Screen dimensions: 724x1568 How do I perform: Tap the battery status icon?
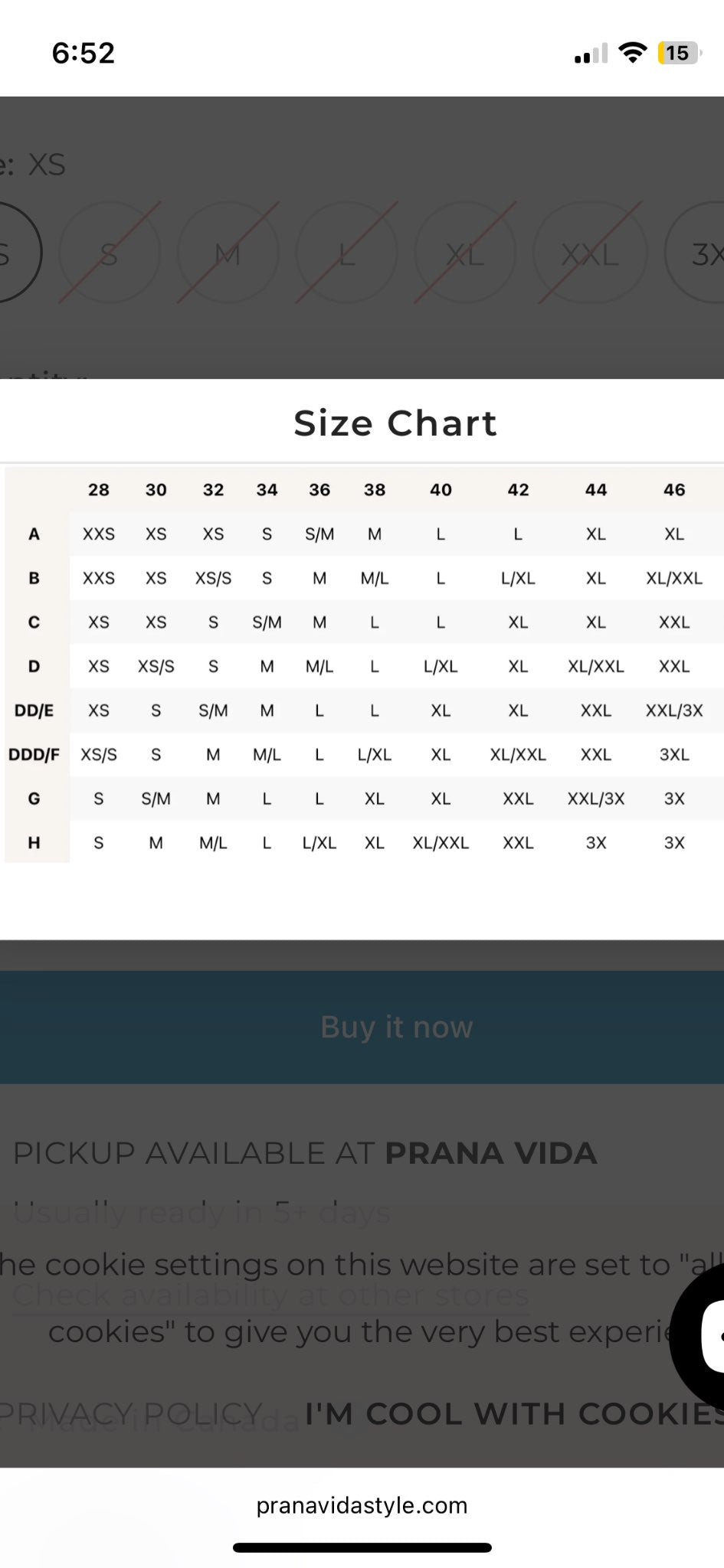[x=678, y=53]
